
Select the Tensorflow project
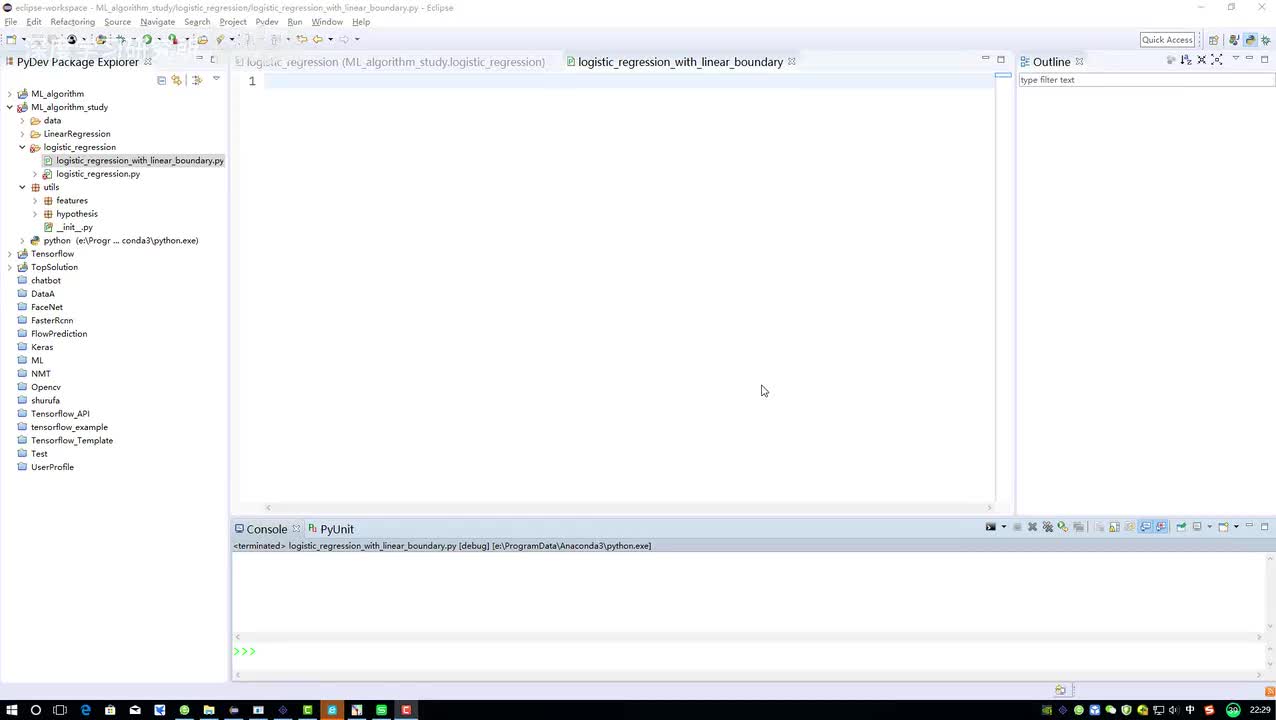click(x=52, y=254)
